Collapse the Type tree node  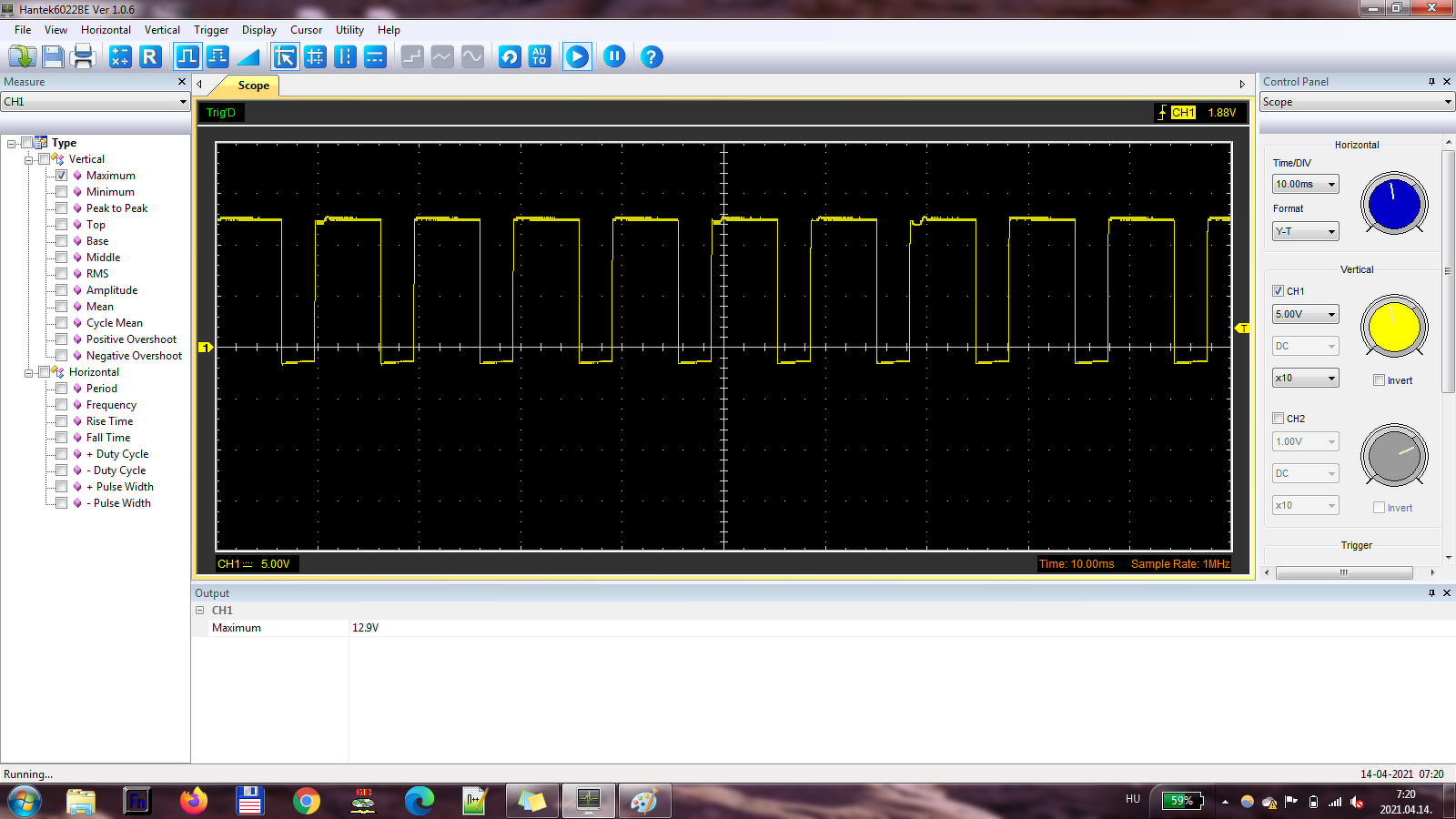[11, 144]
